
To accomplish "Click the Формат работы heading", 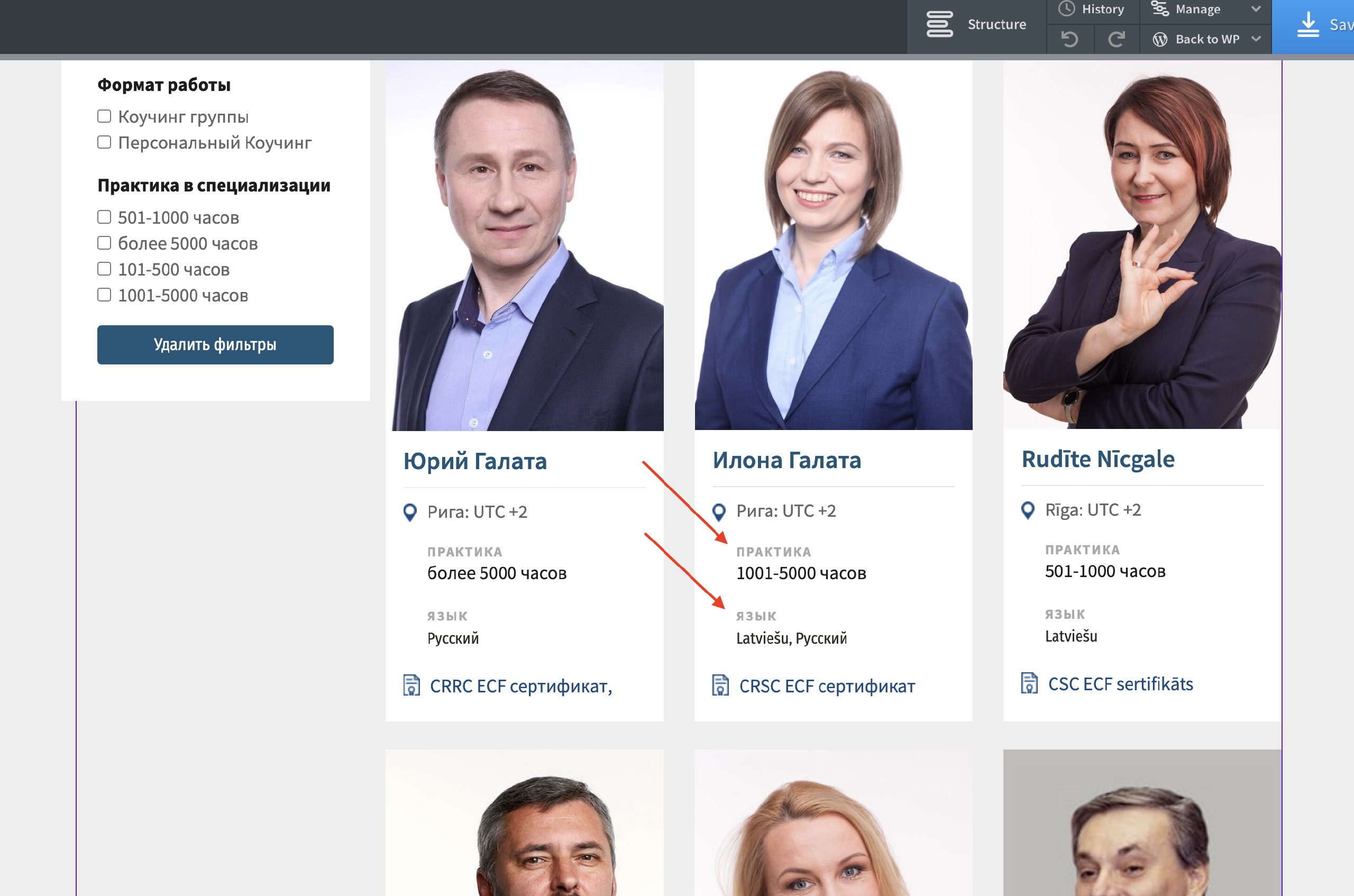I will click(164, 85).
